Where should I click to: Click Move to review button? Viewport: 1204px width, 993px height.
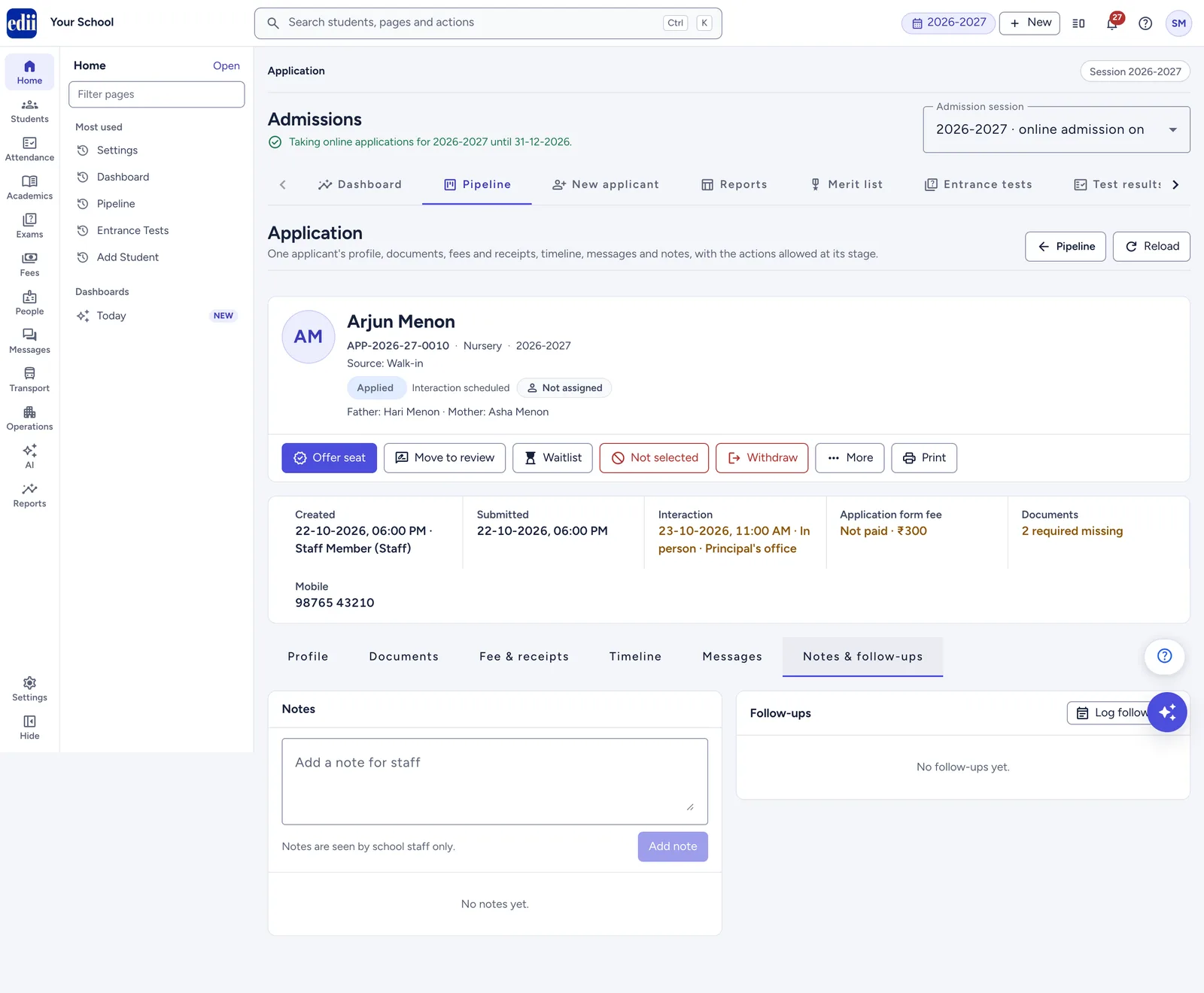coord(445,457)
